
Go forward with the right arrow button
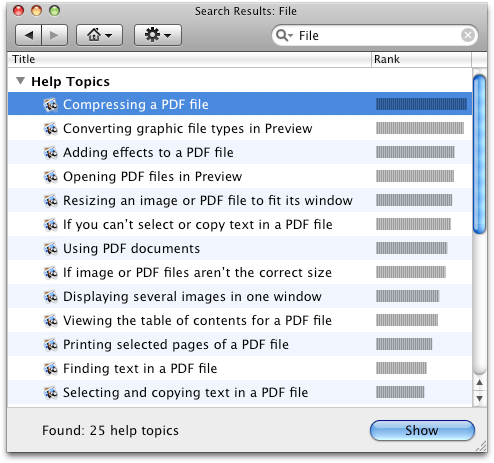tap(54, 35)
